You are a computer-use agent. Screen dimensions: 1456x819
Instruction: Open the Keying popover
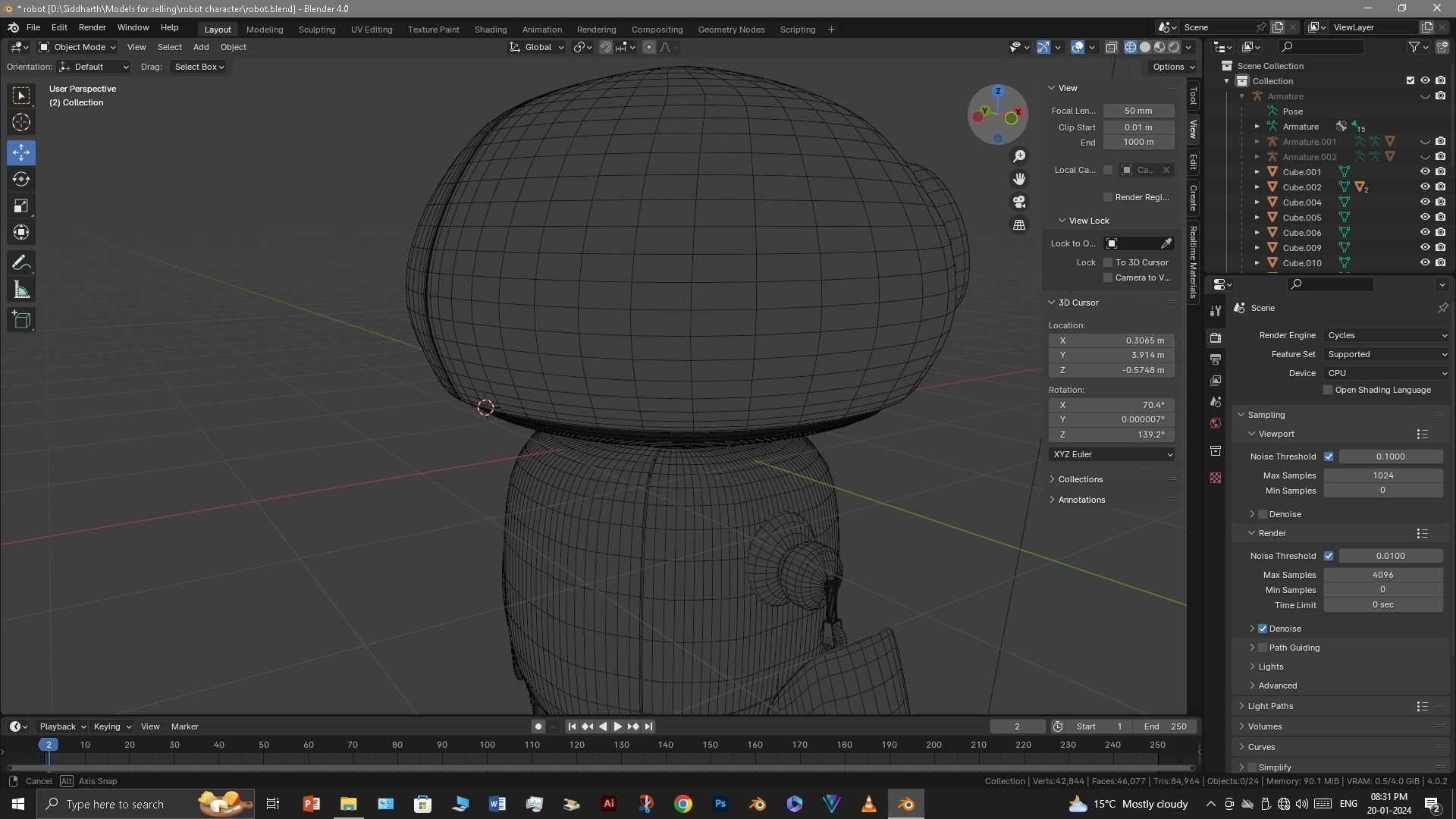pyautogui.click(x=111, y=726)
